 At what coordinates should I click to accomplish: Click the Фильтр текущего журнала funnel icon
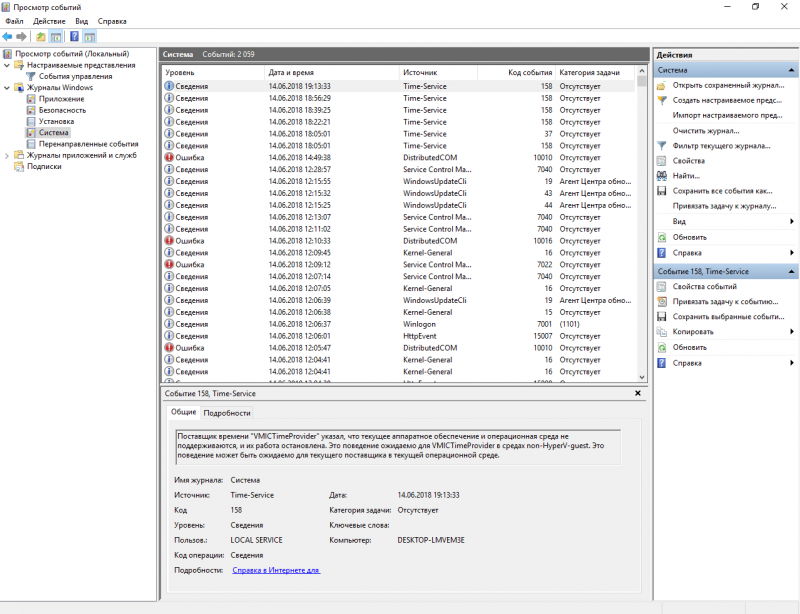[662, 146]
